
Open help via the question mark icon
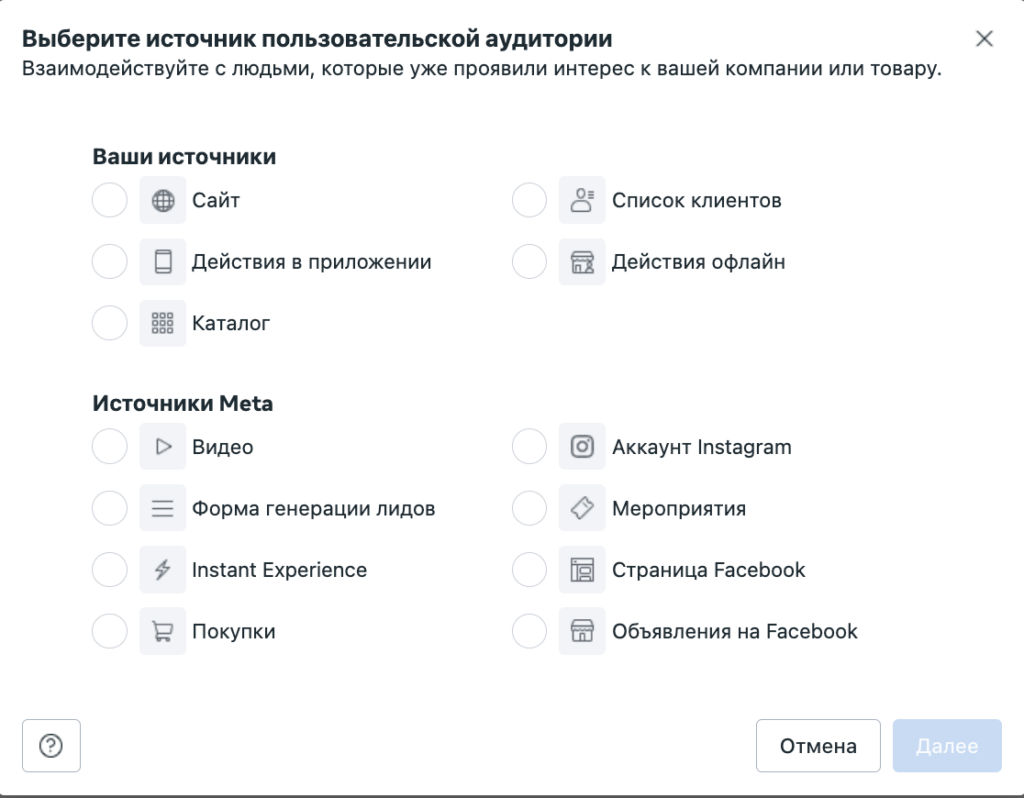point(51,745)
